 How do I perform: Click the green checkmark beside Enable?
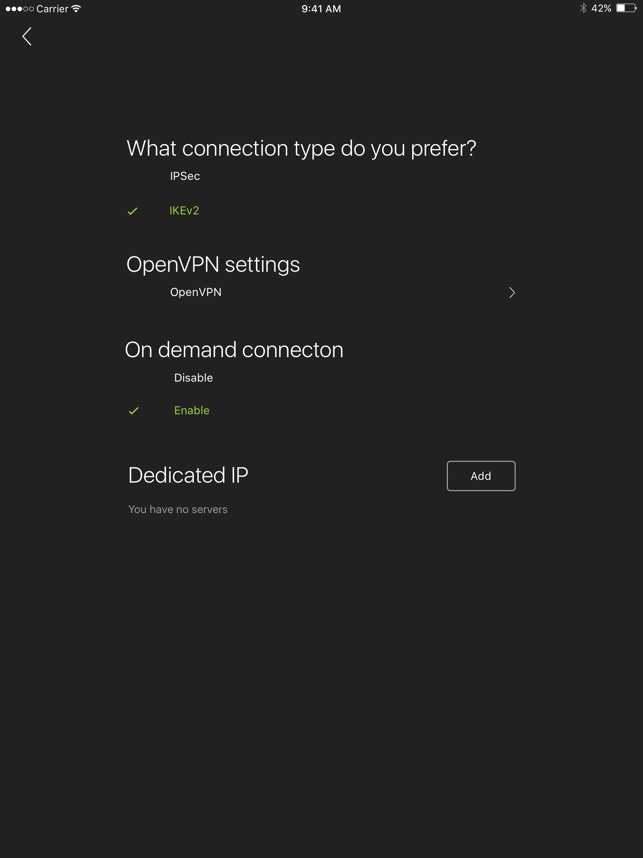coord(133,411)
